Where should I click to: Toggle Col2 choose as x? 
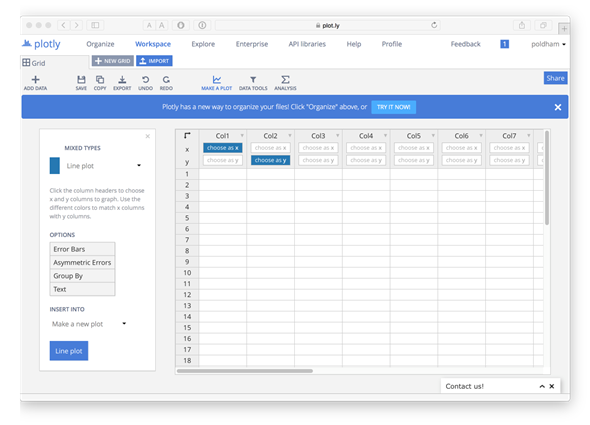tap(270, 148)
